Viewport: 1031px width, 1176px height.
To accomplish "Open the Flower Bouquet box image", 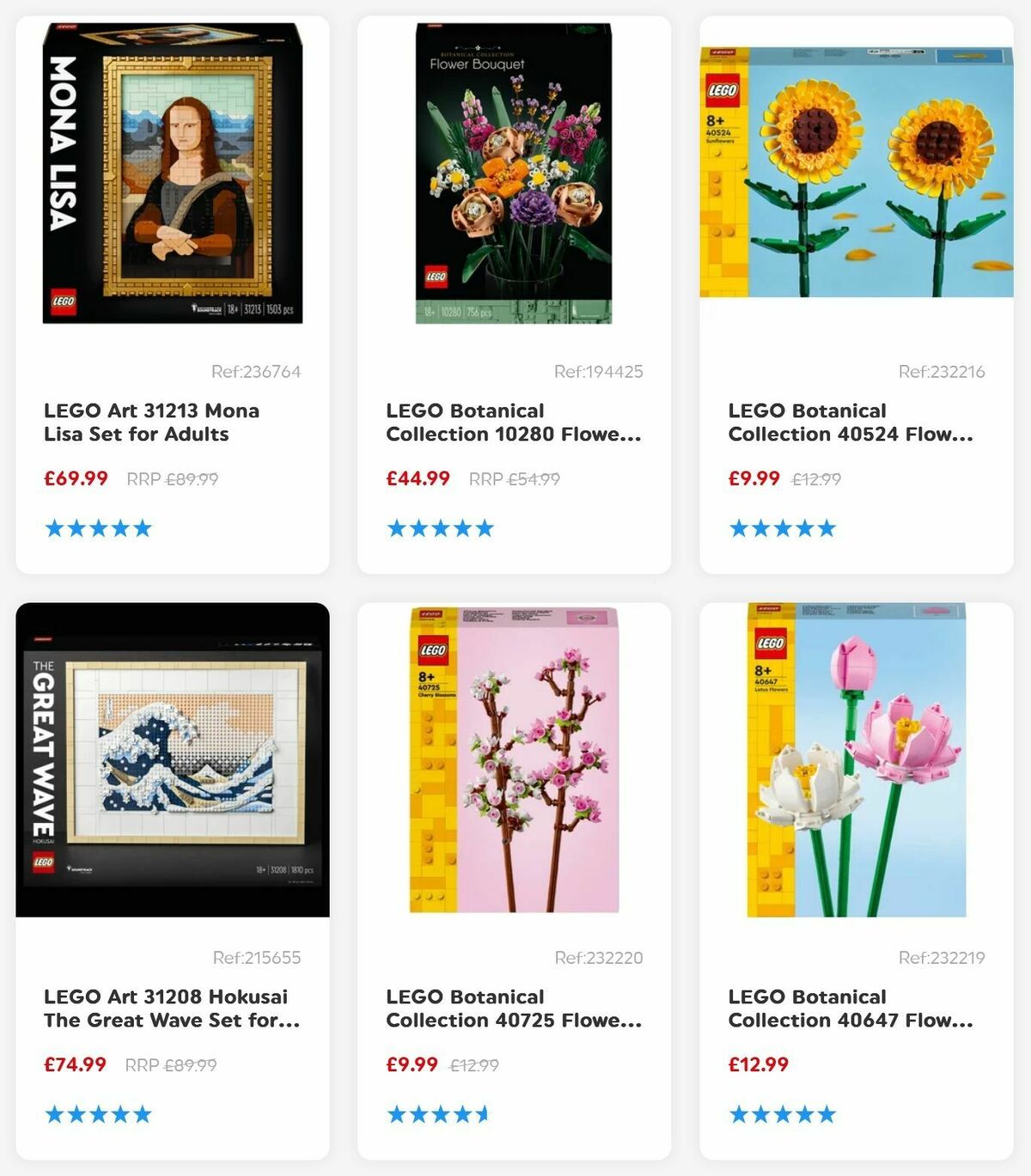I will (514, 173).
